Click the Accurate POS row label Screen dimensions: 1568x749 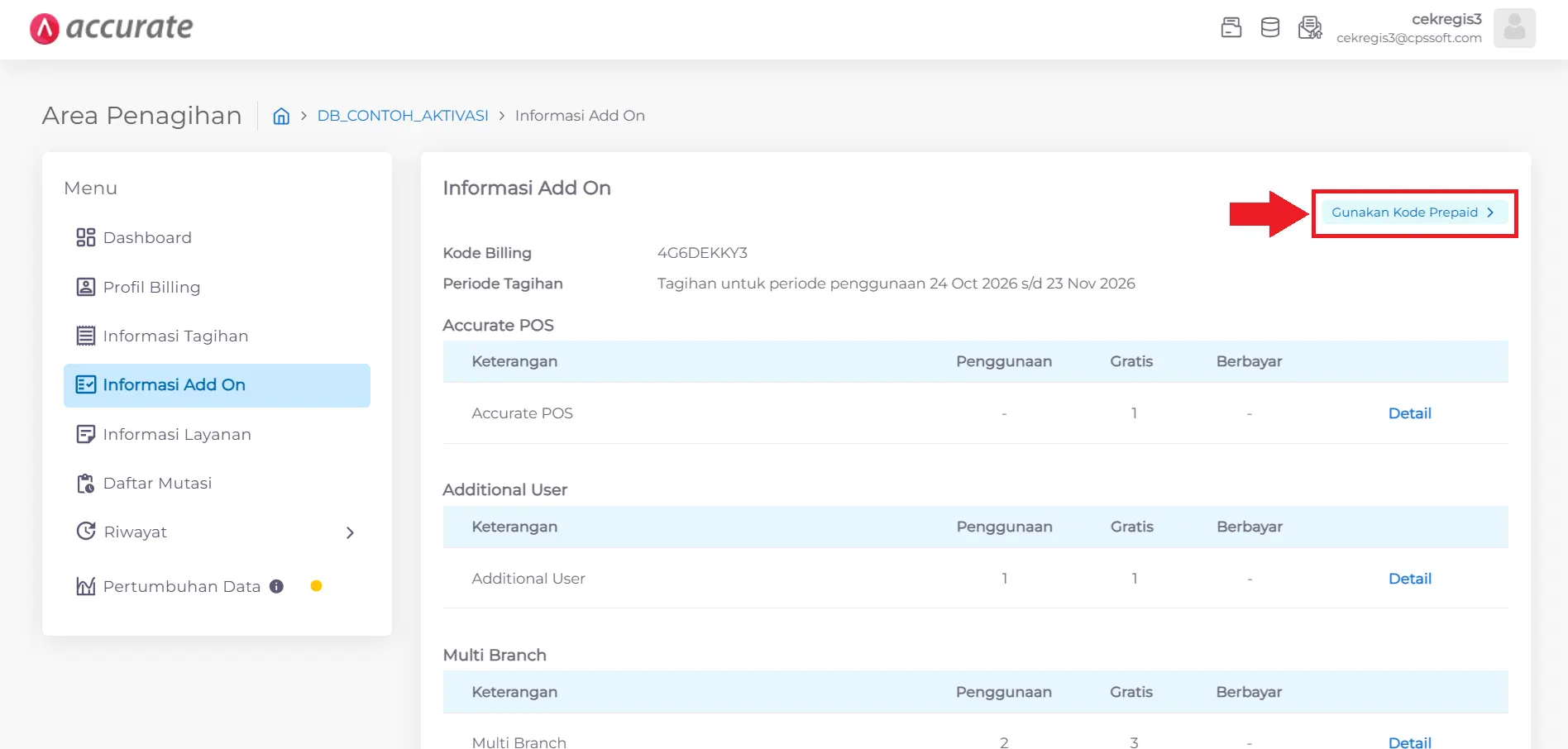[522, 413]
